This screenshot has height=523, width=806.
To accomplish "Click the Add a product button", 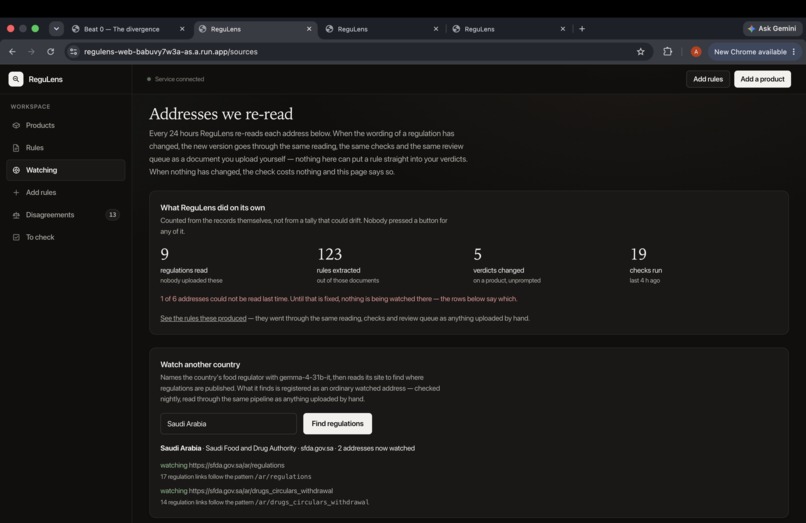I will [x=762, y=79].
